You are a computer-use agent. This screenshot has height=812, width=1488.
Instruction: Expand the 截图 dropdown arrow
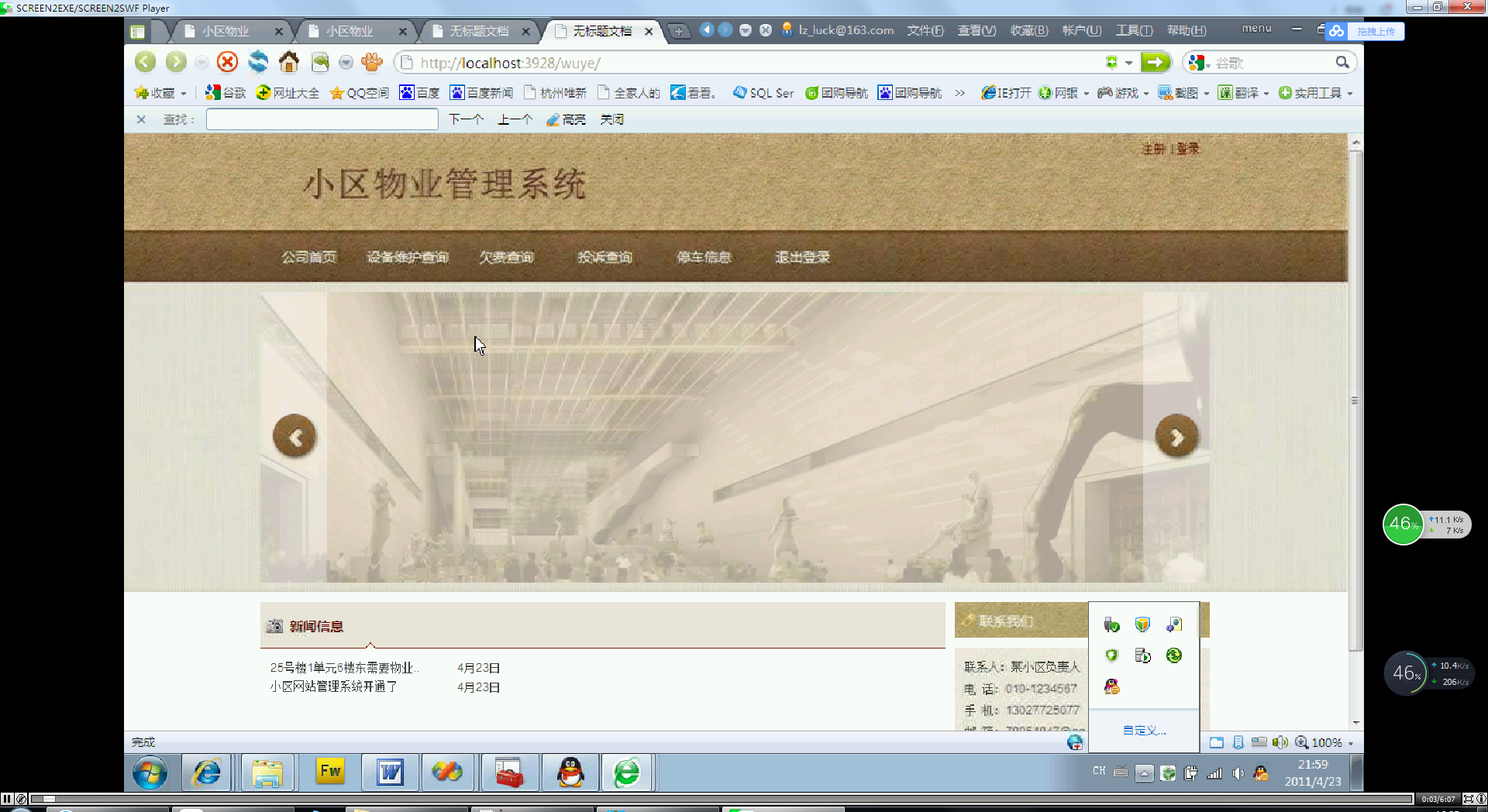[1207, 94]
